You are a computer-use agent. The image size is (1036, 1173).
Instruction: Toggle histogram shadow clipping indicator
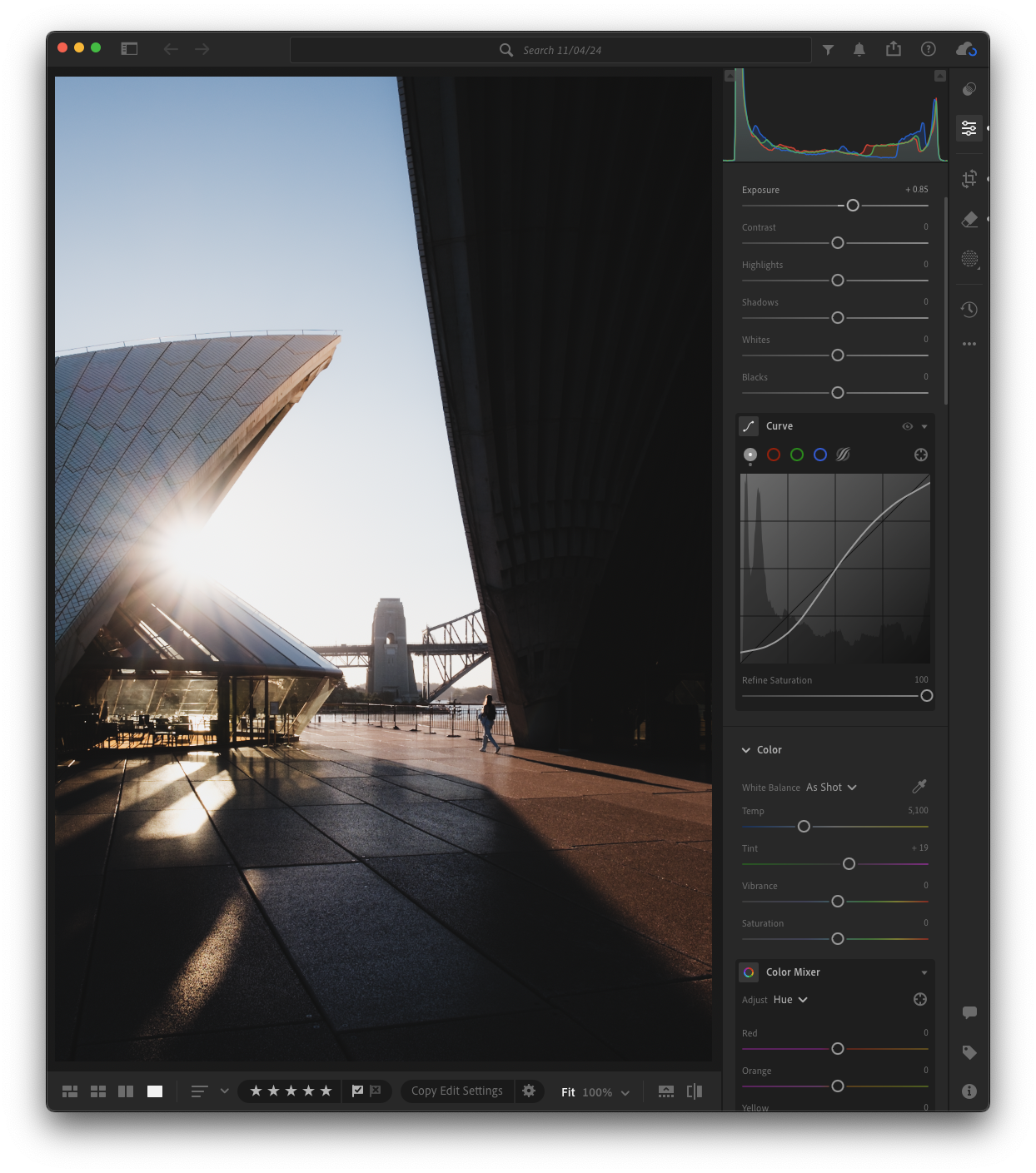(730, 76)
